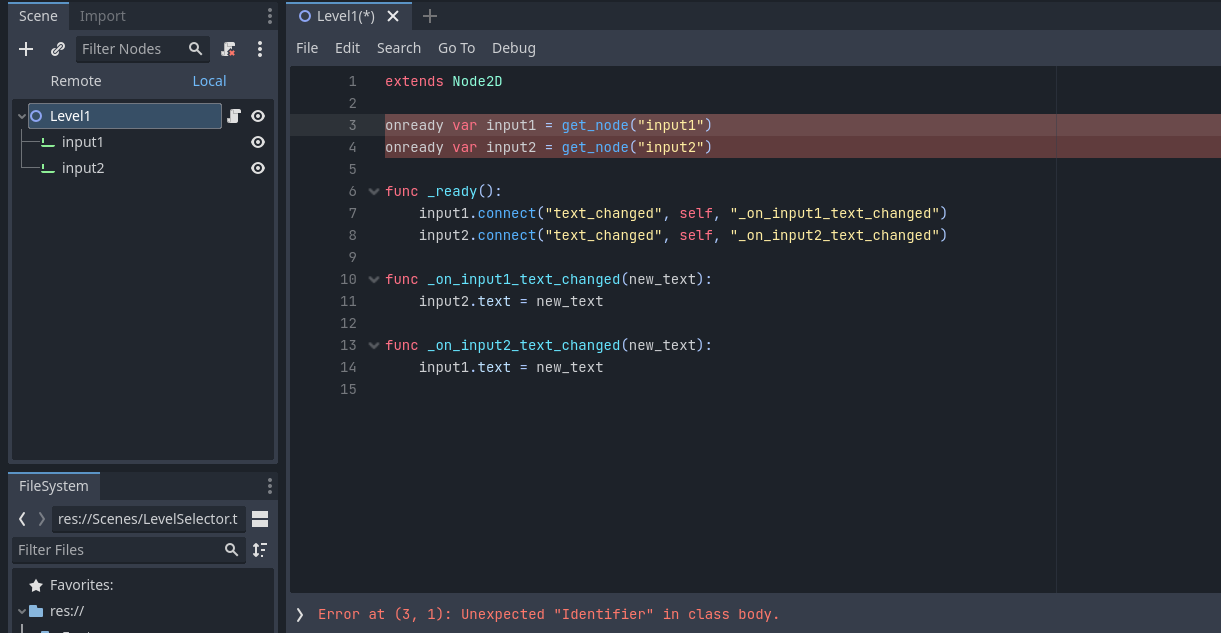
Task: Open the Search menu in script editor
Action: pyautogui.click(x=398, y=47)
